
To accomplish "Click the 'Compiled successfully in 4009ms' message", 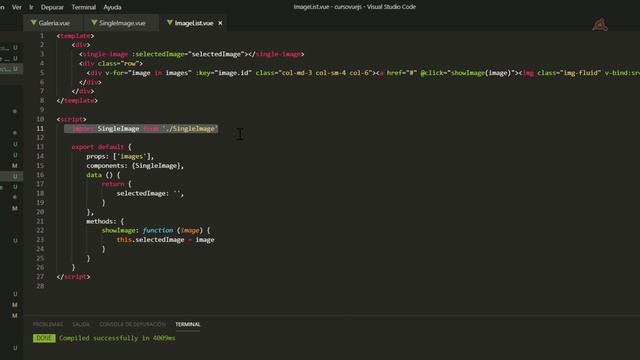I will (117, 338).
